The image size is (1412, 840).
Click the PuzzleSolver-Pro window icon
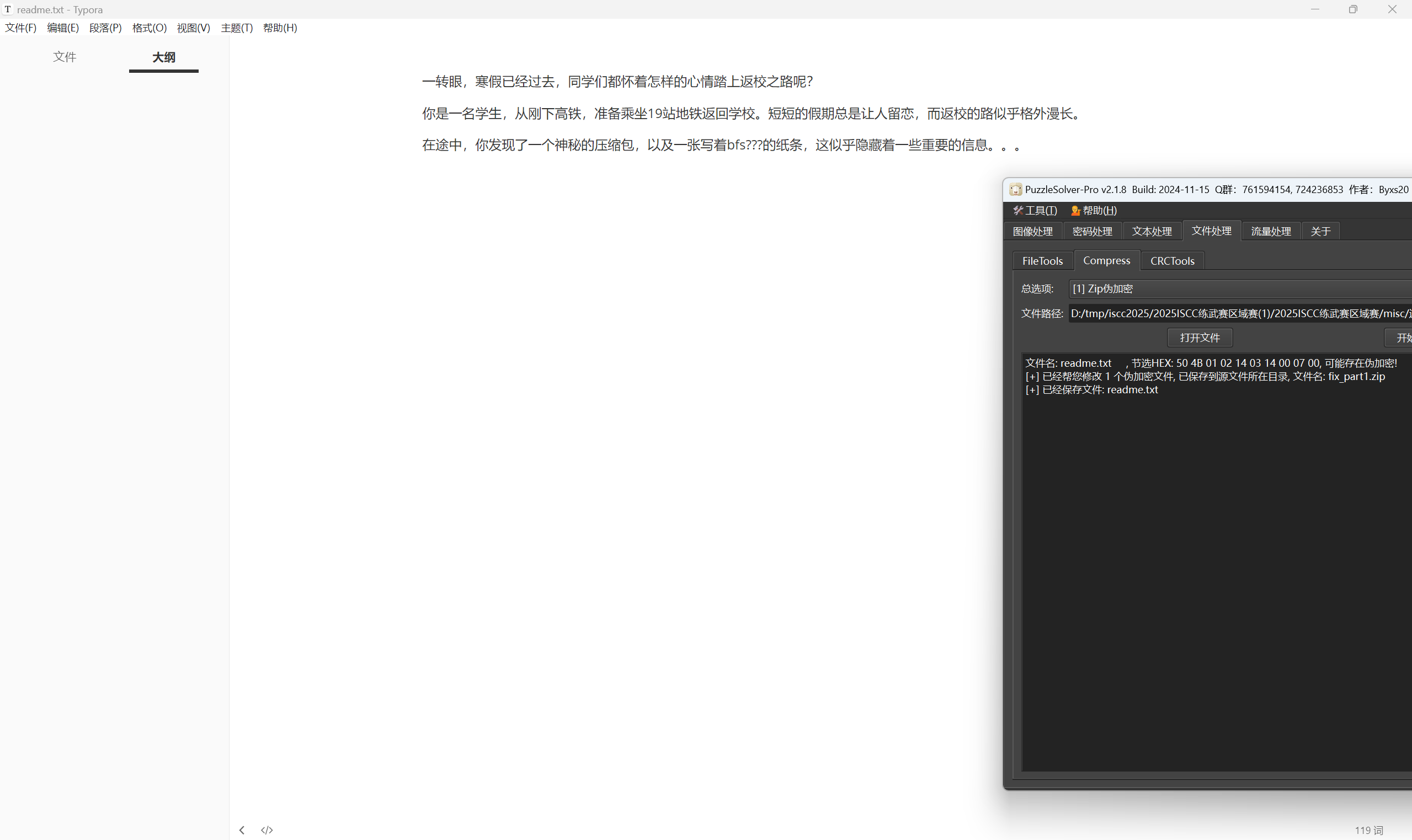tap(1016, 189)
